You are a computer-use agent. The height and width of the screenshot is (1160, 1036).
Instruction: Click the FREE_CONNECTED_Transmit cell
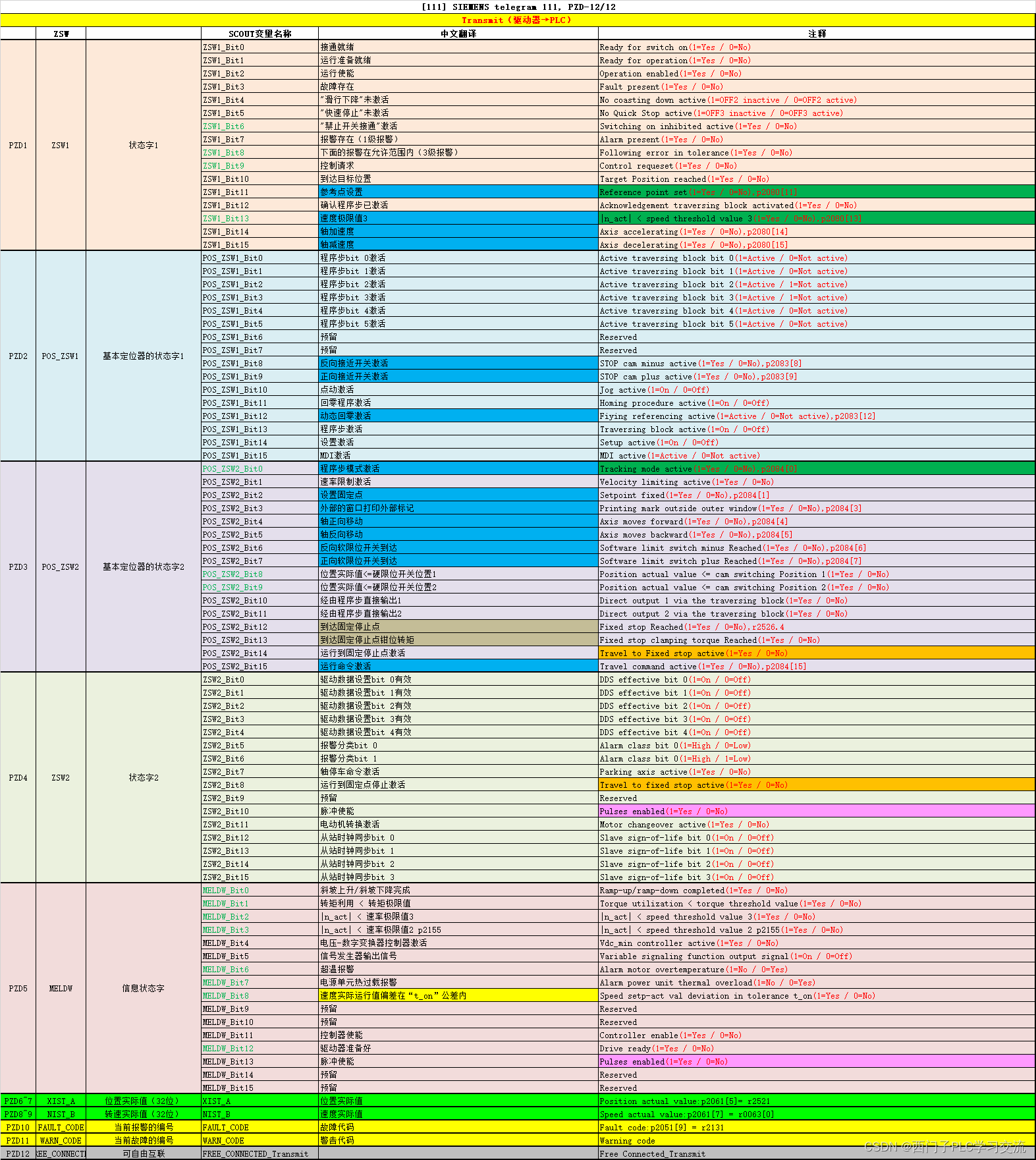259,1153
